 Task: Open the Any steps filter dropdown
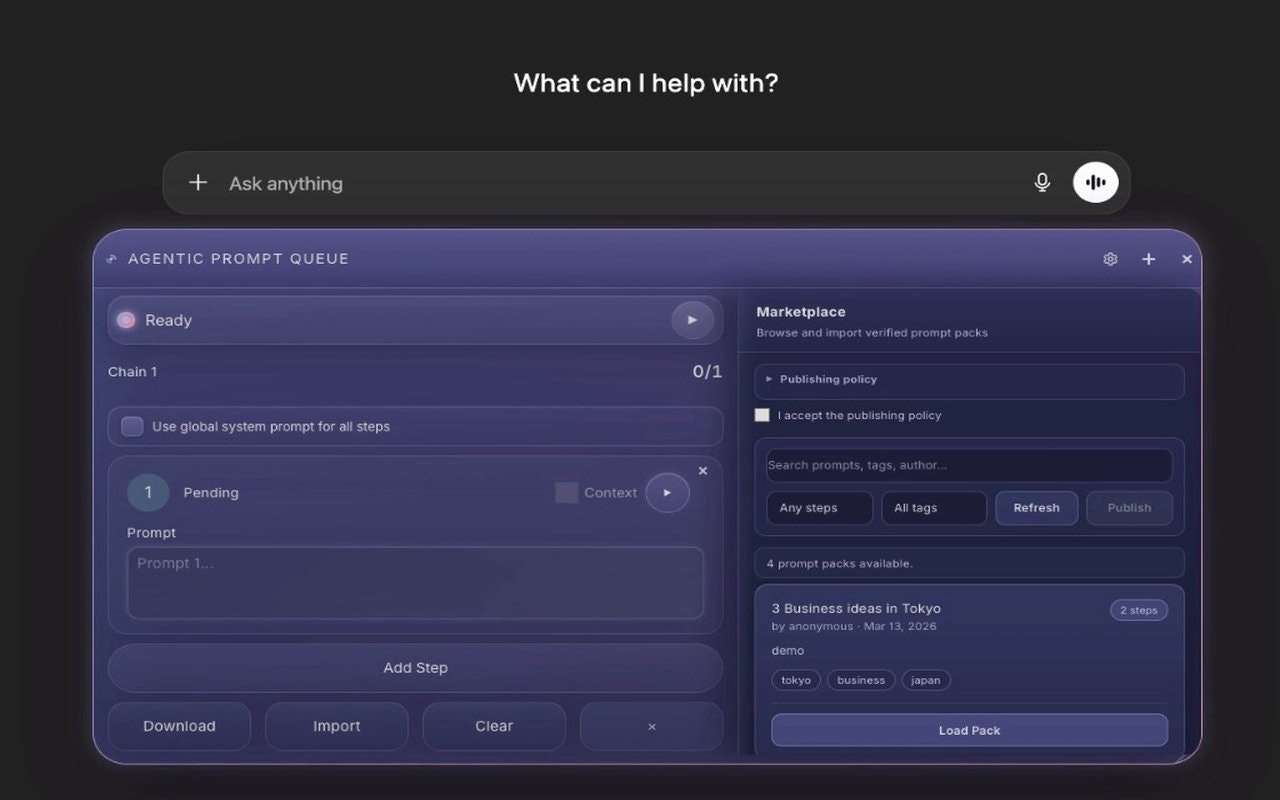tap(819, 508)
